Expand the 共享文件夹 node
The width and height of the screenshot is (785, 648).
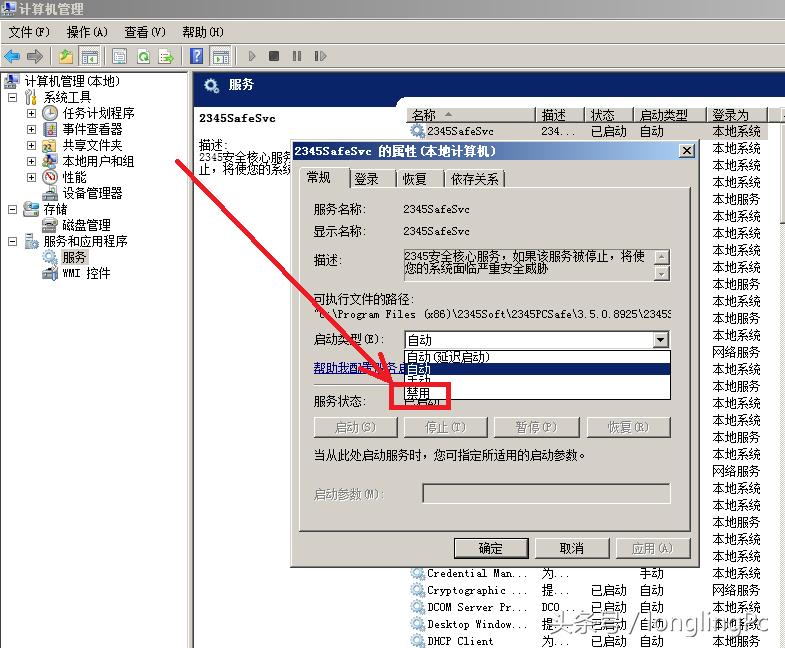pyautogui.click(x=31, y=145)
